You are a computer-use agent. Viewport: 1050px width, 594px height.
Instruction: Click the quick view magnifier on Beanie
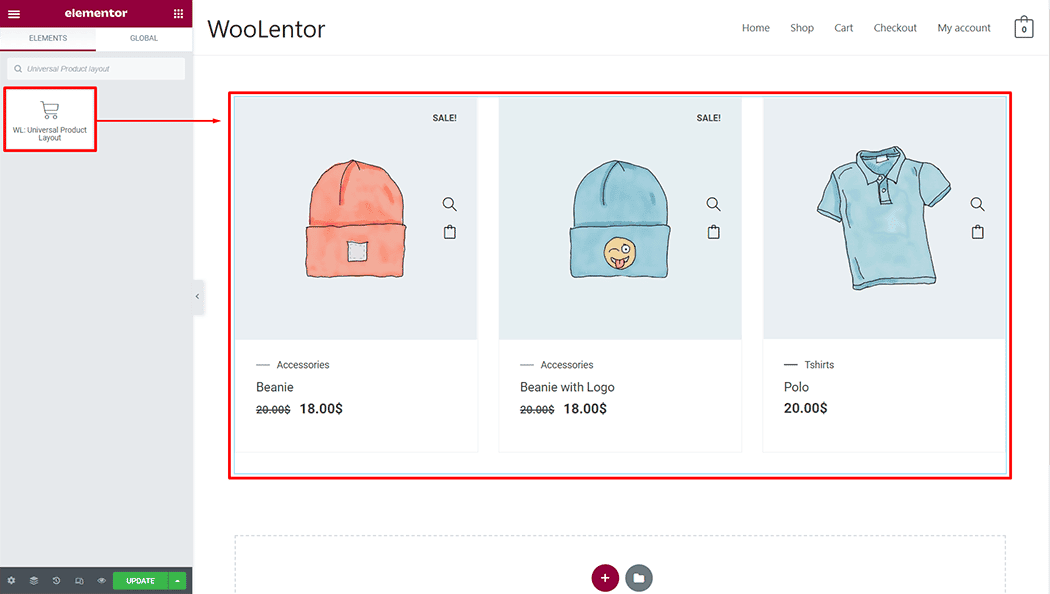(449, 204)
